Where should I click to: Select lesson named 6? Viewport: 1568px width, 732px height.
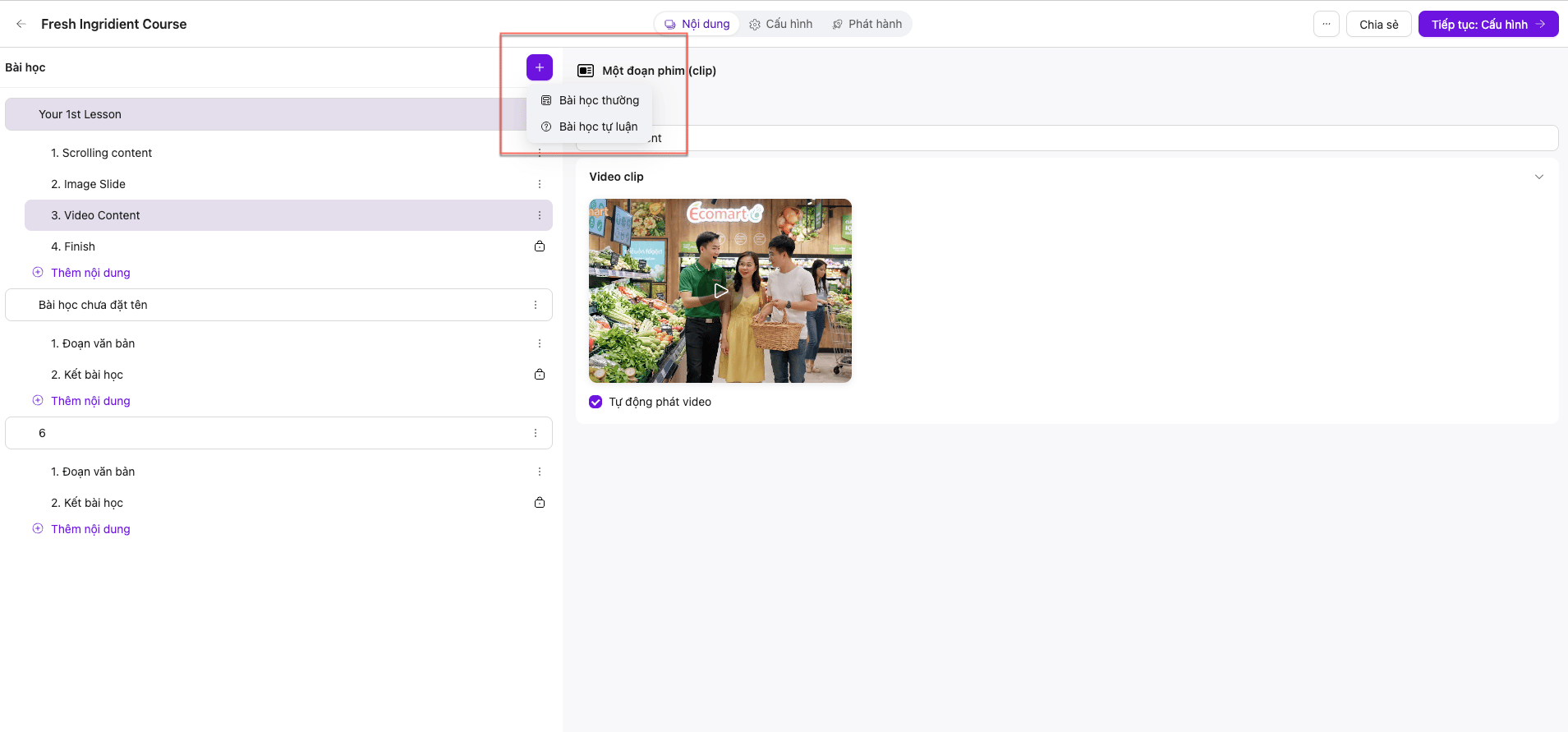pos(278,433)
